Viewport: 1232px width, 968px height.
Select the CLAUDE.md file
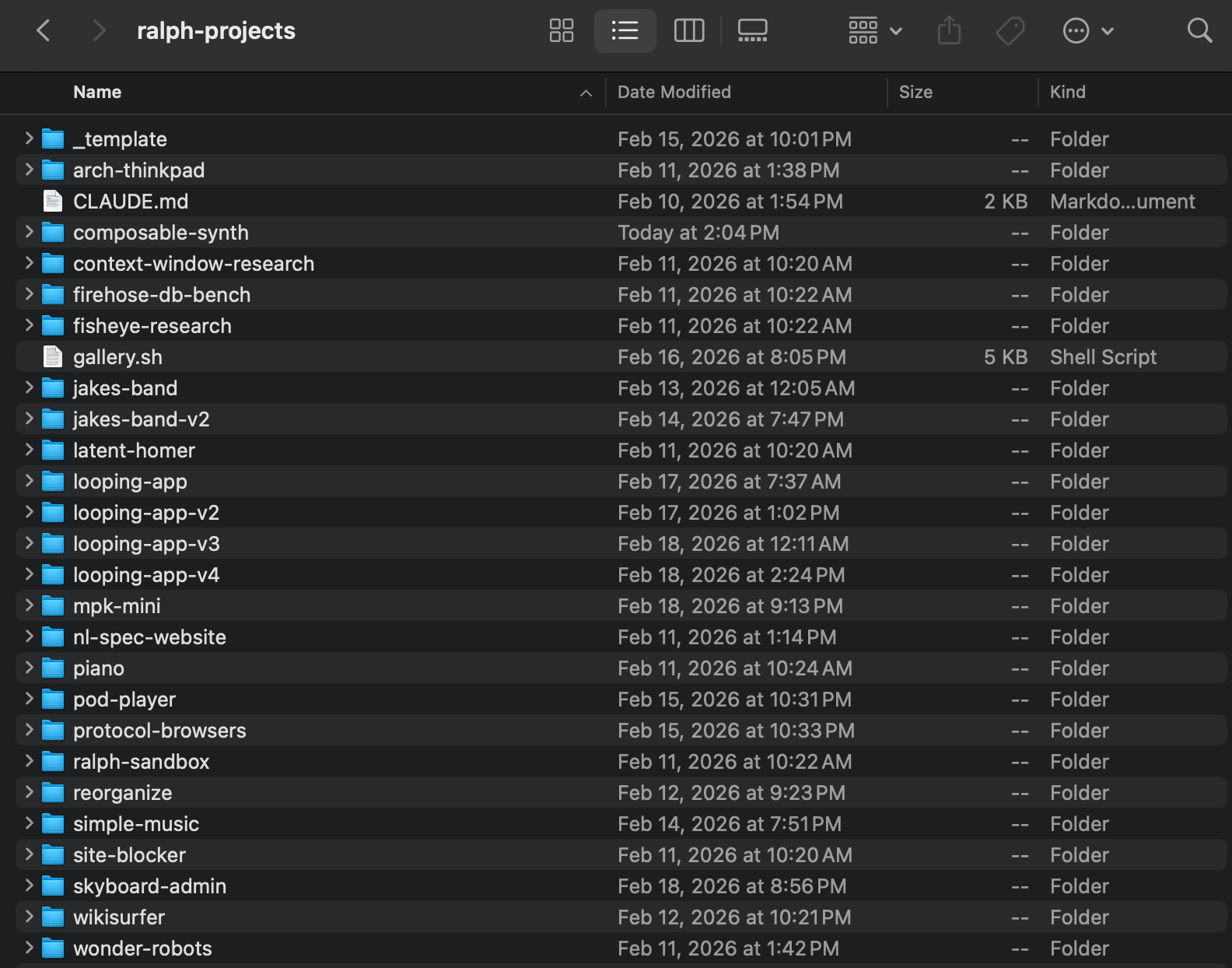click(131, 202)
